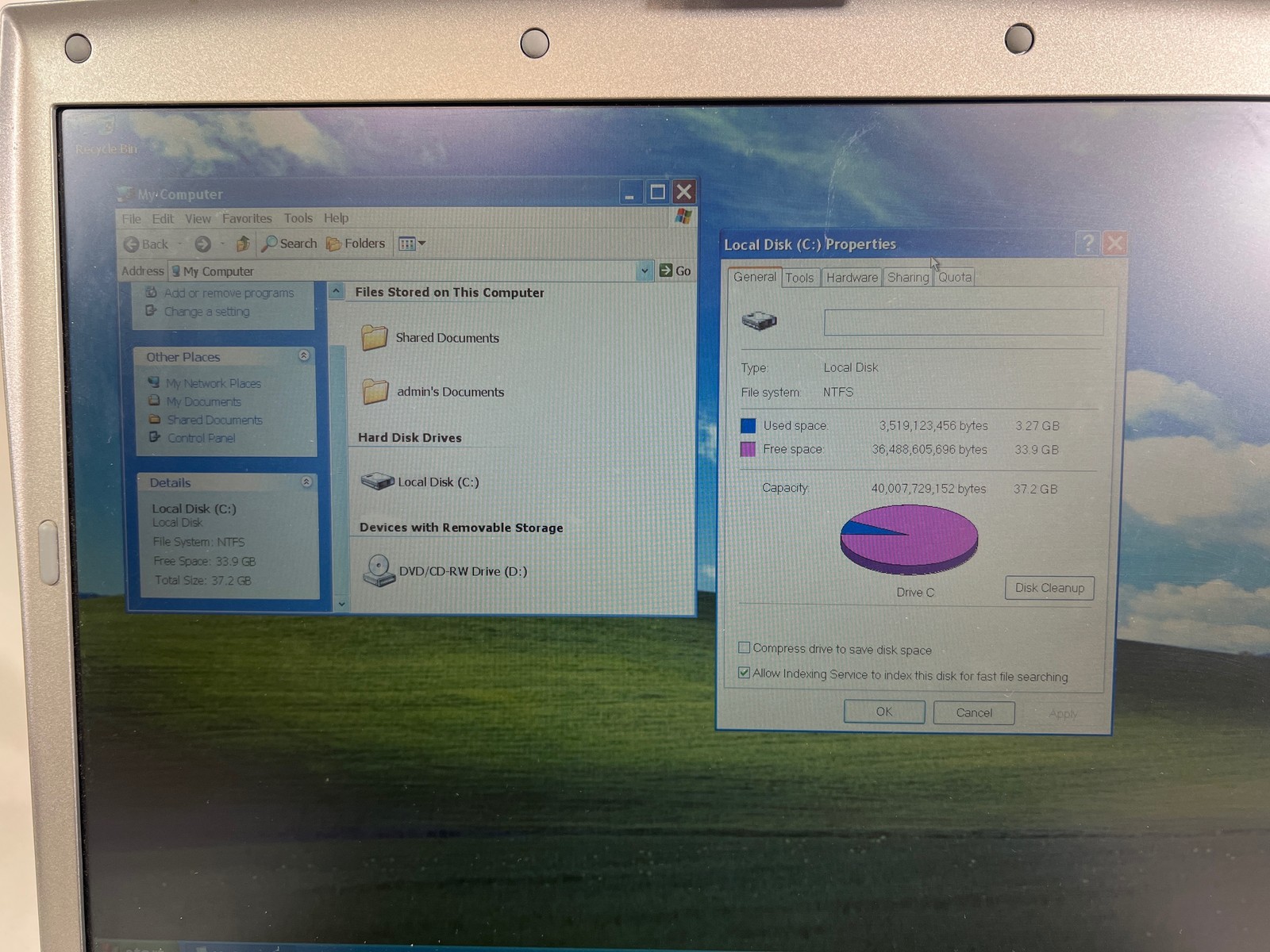Select the Local Disk (C:) drive icon
This screenshot has width=1270, height=952.
(x=377, y=481)
